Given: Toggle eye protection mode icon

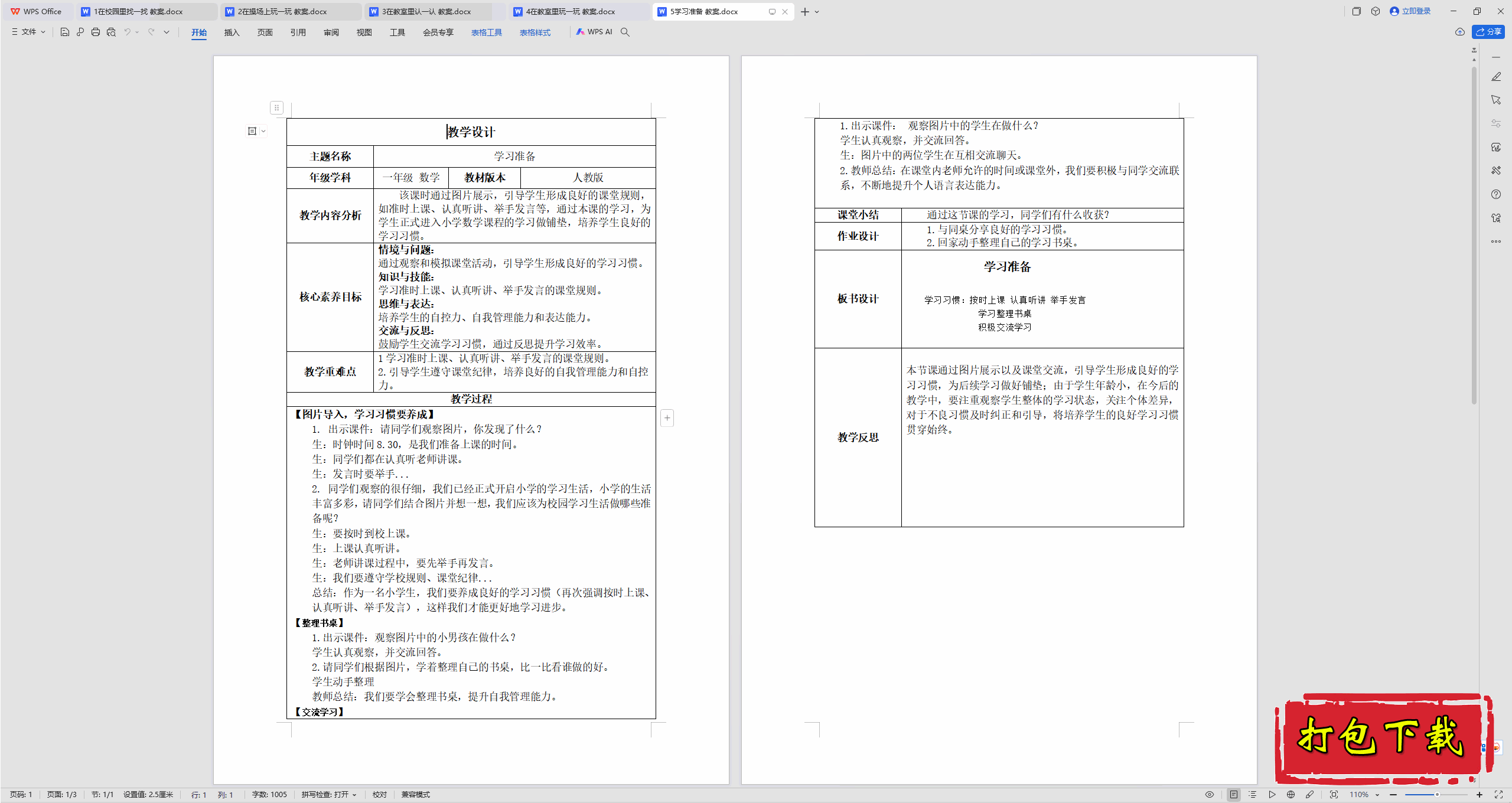Looking at the screenshot, I should [1210, 795].
